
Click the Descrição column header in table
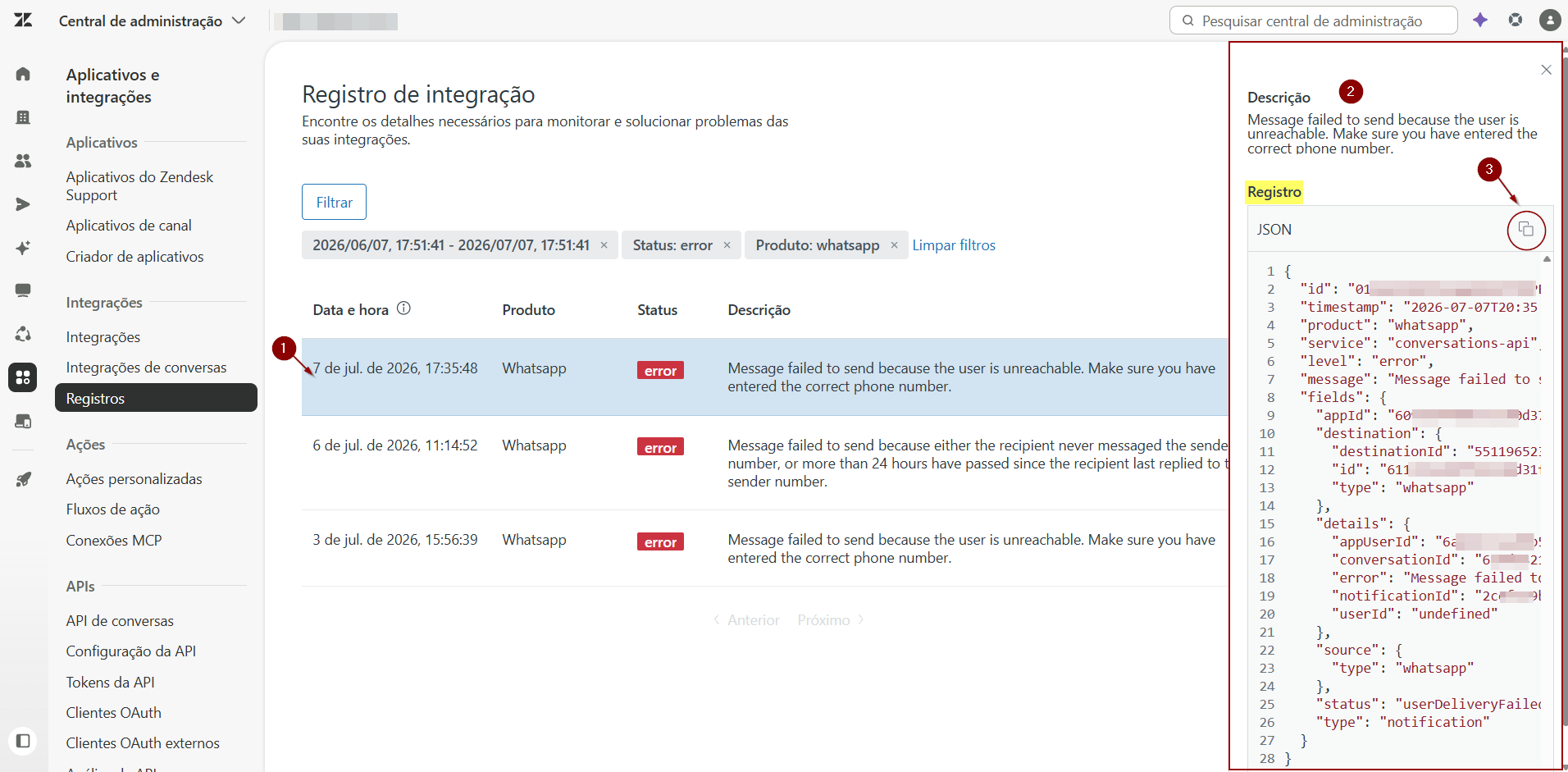[759, 310]
